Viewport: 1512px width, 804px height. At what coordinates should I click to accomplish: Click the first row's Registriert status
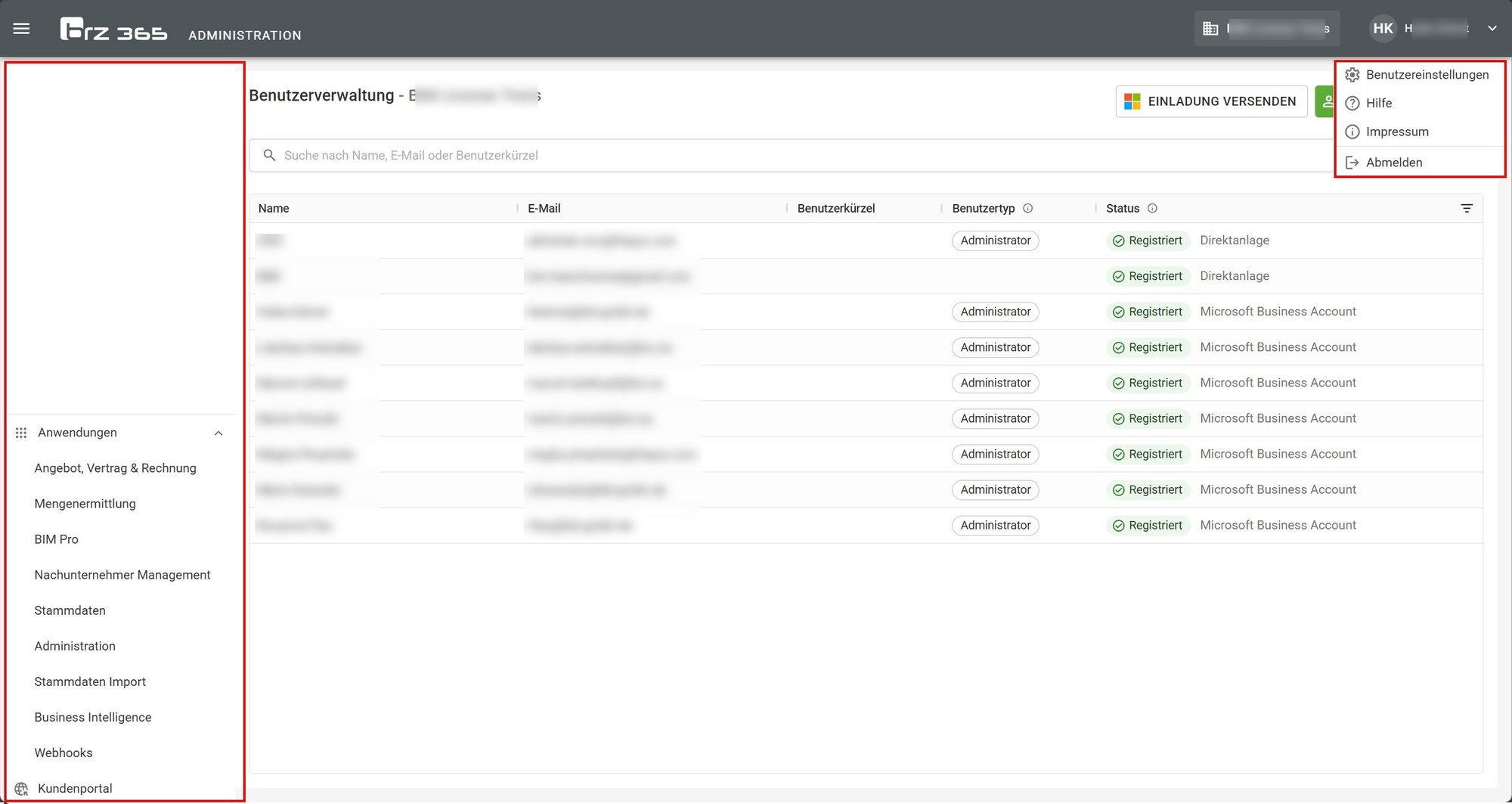(1148, 241)
